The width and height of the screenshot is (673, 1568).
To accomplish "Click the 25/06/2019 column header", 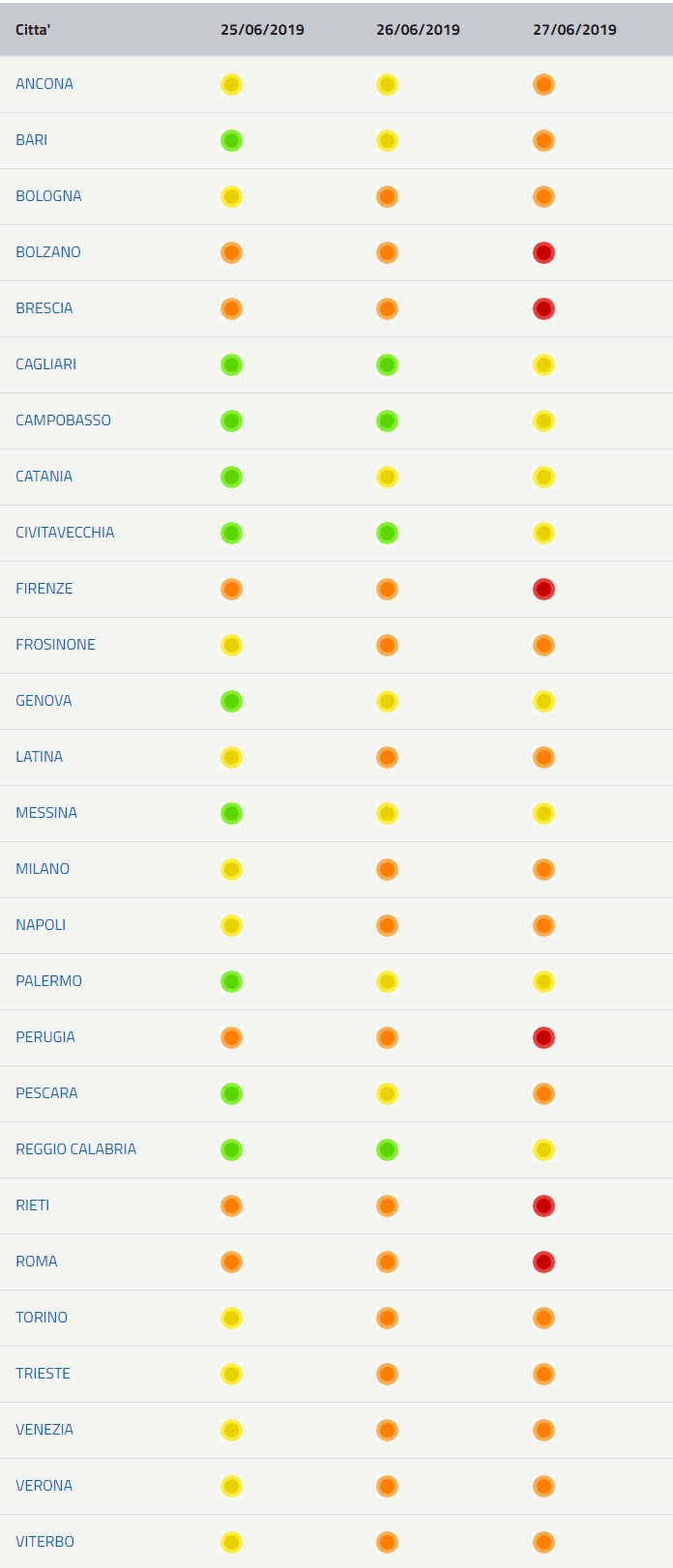I will click(x=262, y=29).
